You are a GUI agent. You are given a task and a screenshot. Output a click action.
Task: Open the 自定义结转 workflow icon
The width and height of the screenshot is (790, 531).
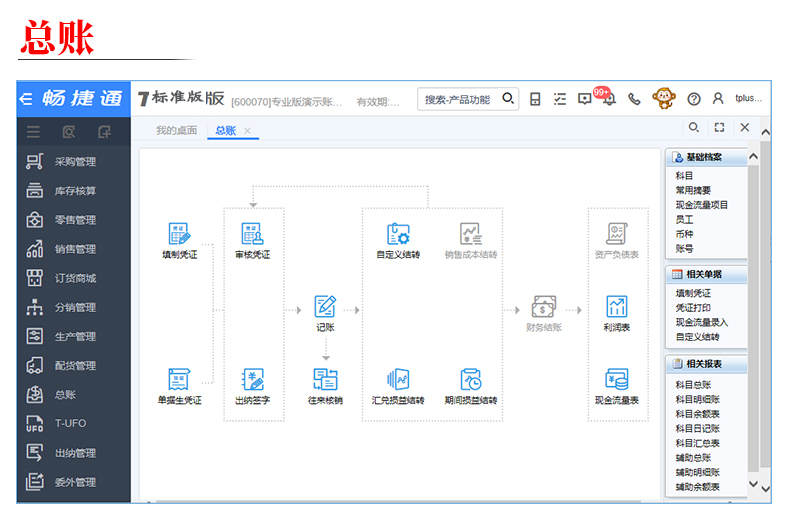398,234
